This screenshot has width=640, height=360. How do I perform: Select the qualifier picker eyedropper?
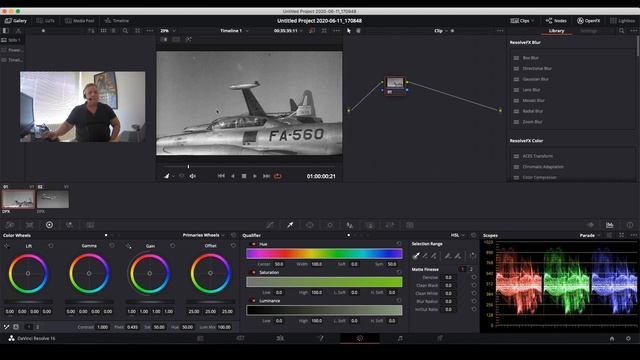coord(416,256)
